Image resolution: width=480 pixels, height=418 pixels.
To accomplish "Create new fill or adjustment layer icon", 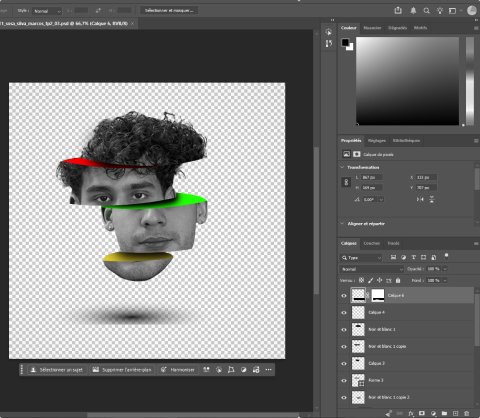I will coord(433,414).
